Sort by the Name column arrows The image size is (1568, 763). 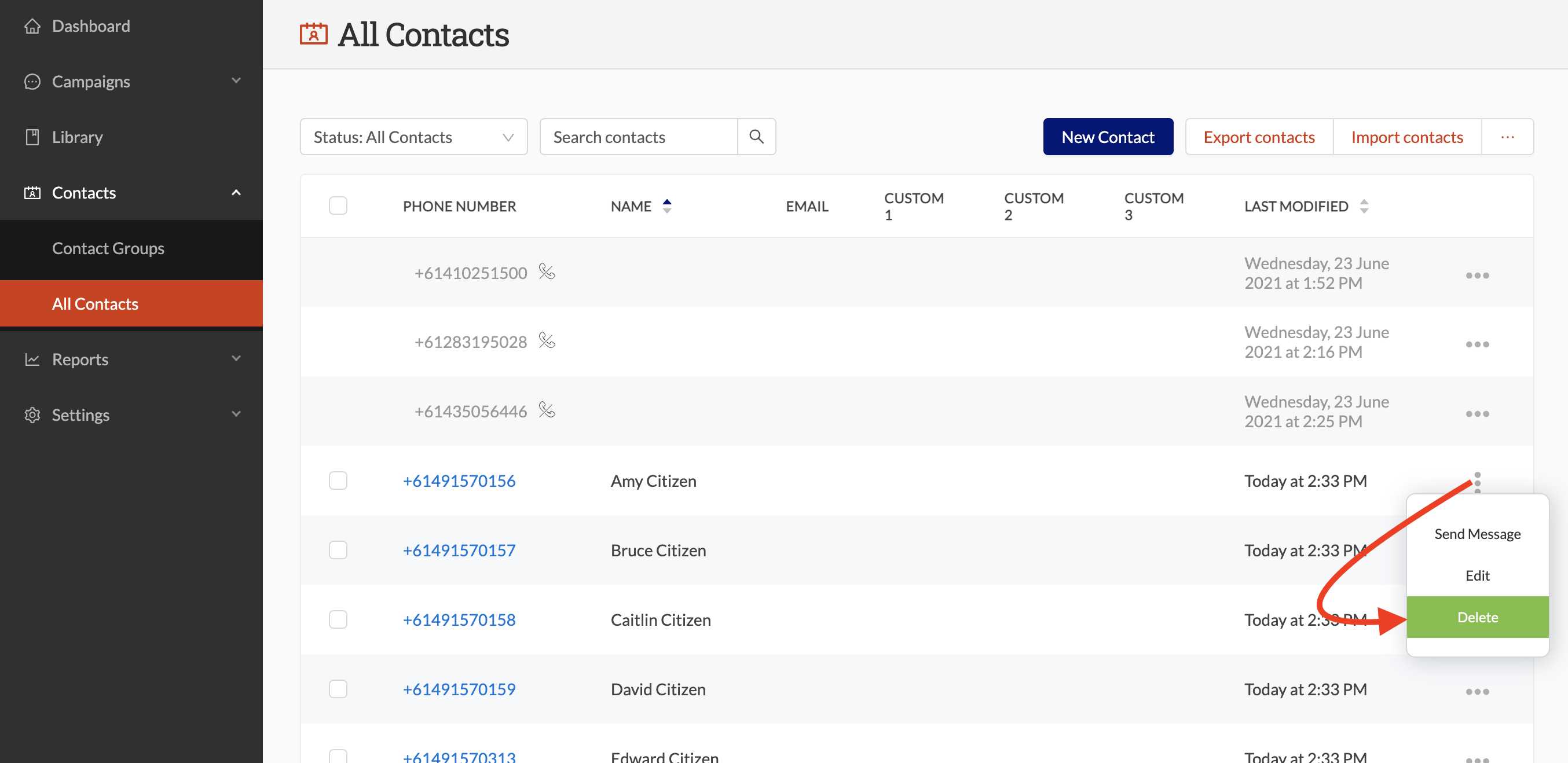[666, 206]
